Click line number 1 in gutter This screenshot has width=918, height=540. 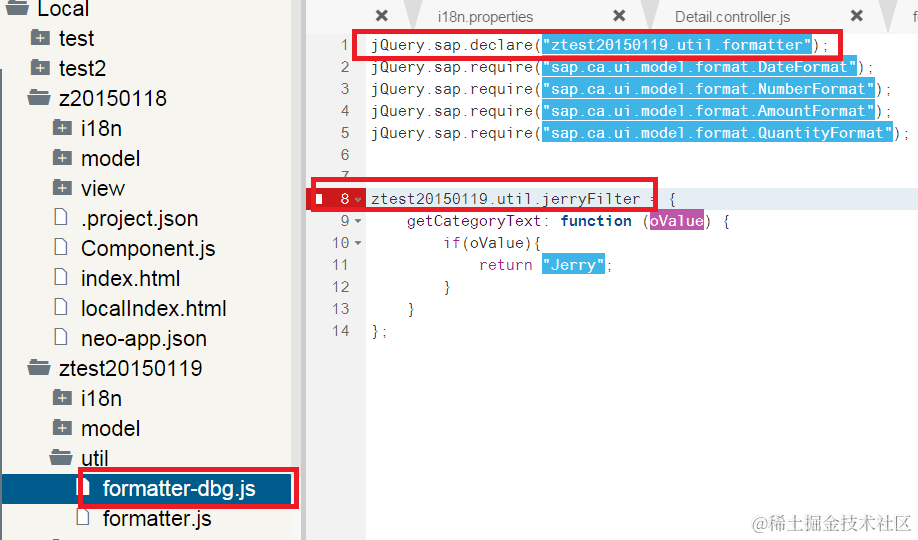tap(345, 45)
